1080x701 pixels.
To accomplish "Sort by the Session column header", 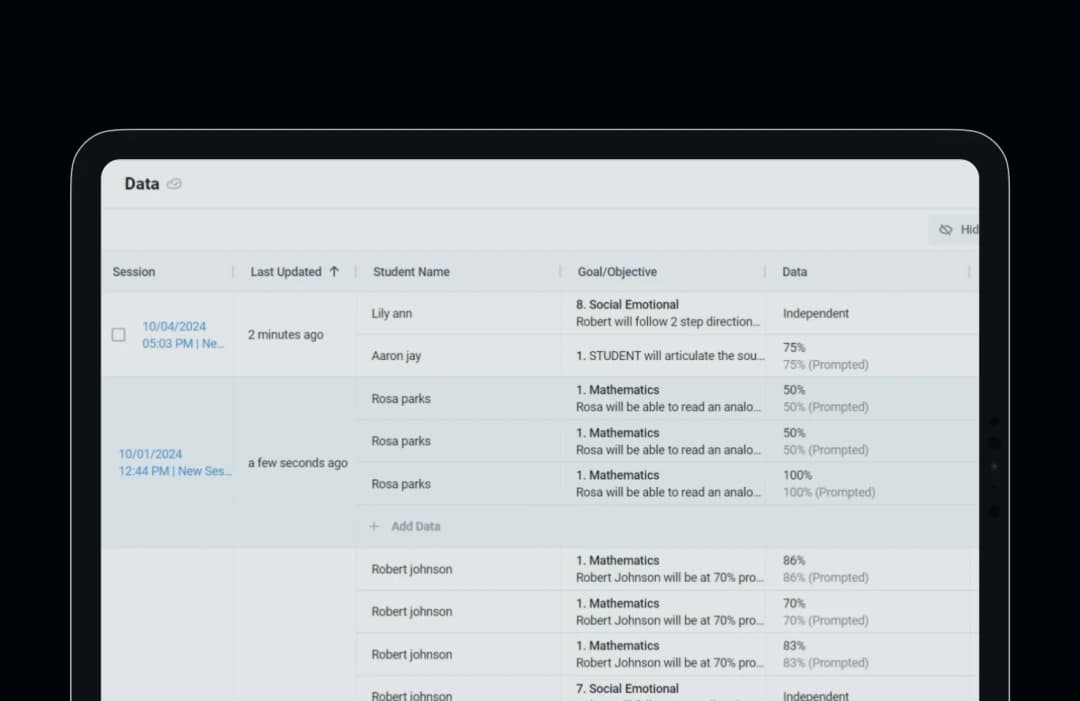I will [x=134, y=272].
